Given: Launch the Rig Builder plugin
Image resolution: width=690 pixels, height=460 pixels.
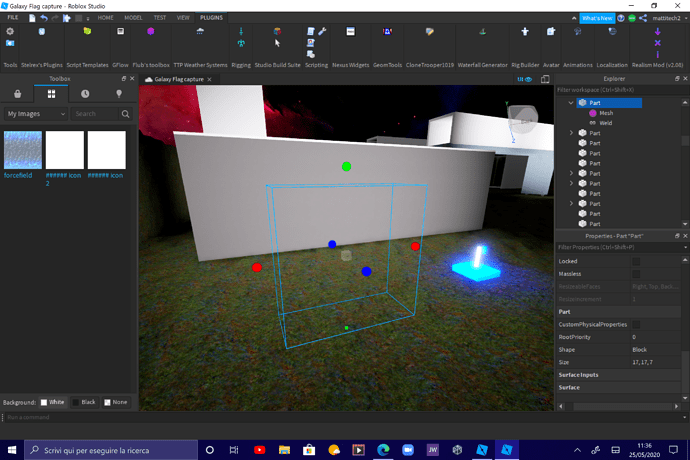Looking at the screenshot, I should pyautogui.click(x=525, y=31).
